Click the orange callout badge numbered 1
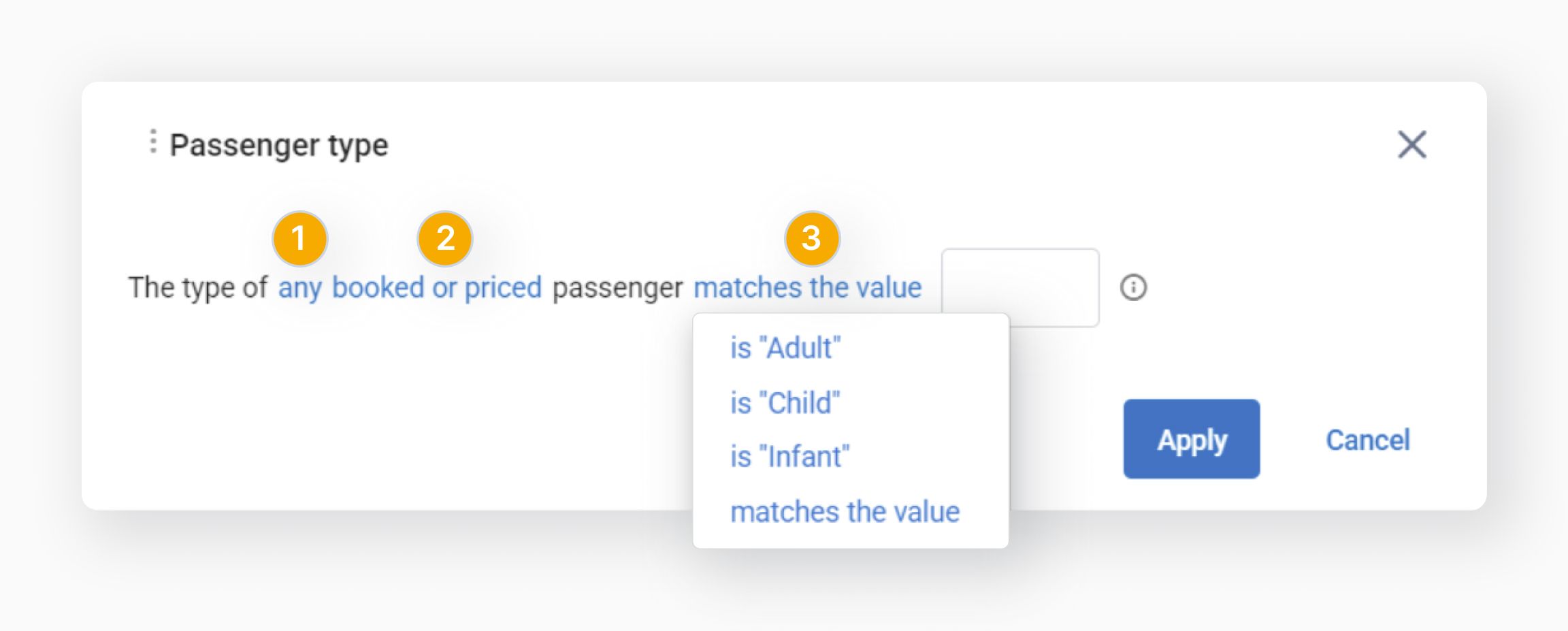This screenshot has width=1568, height=631. (299, 238)
